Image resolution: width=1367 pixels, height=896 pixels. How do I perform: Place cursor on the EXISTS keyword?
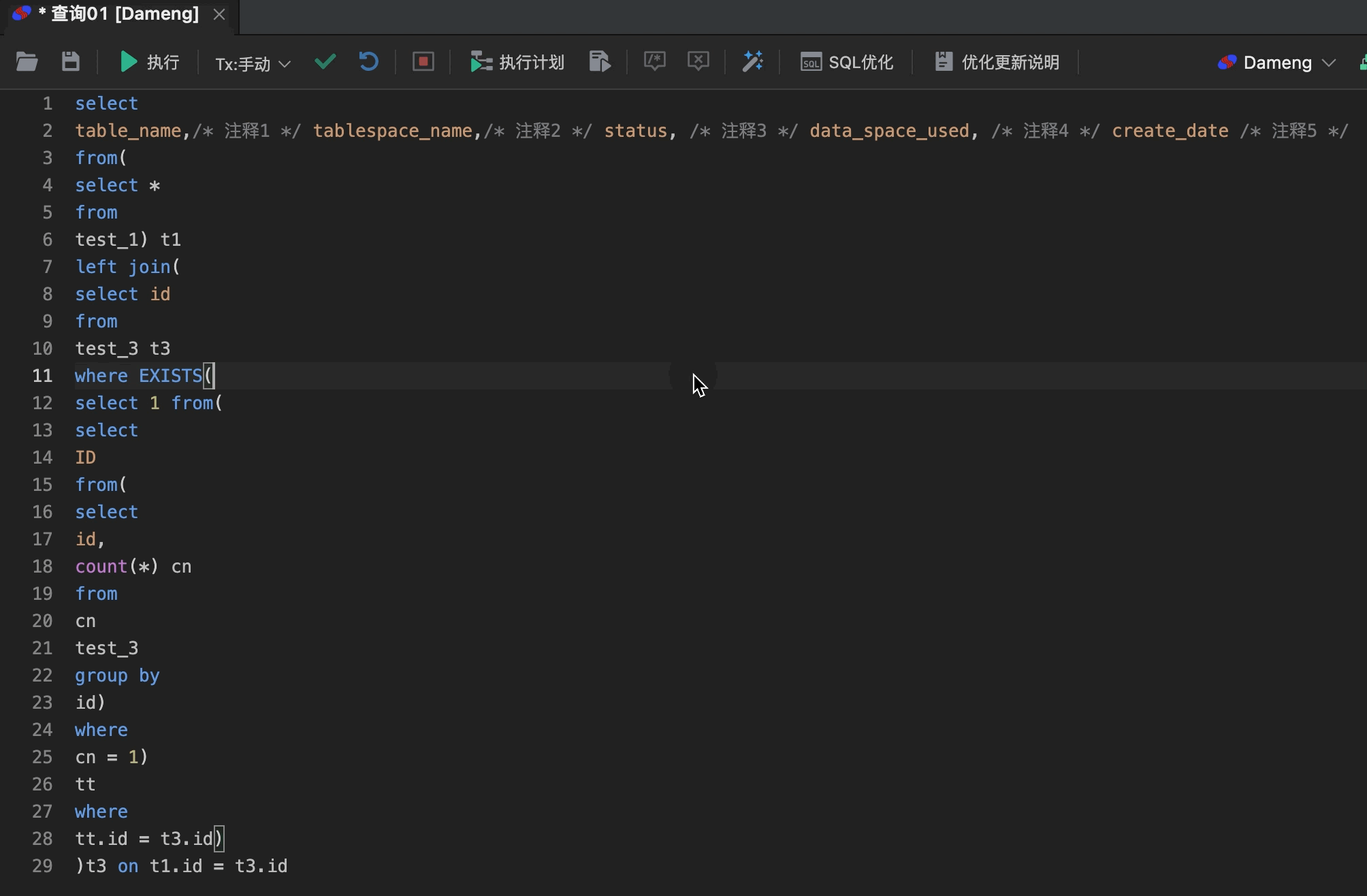[170, 375]
